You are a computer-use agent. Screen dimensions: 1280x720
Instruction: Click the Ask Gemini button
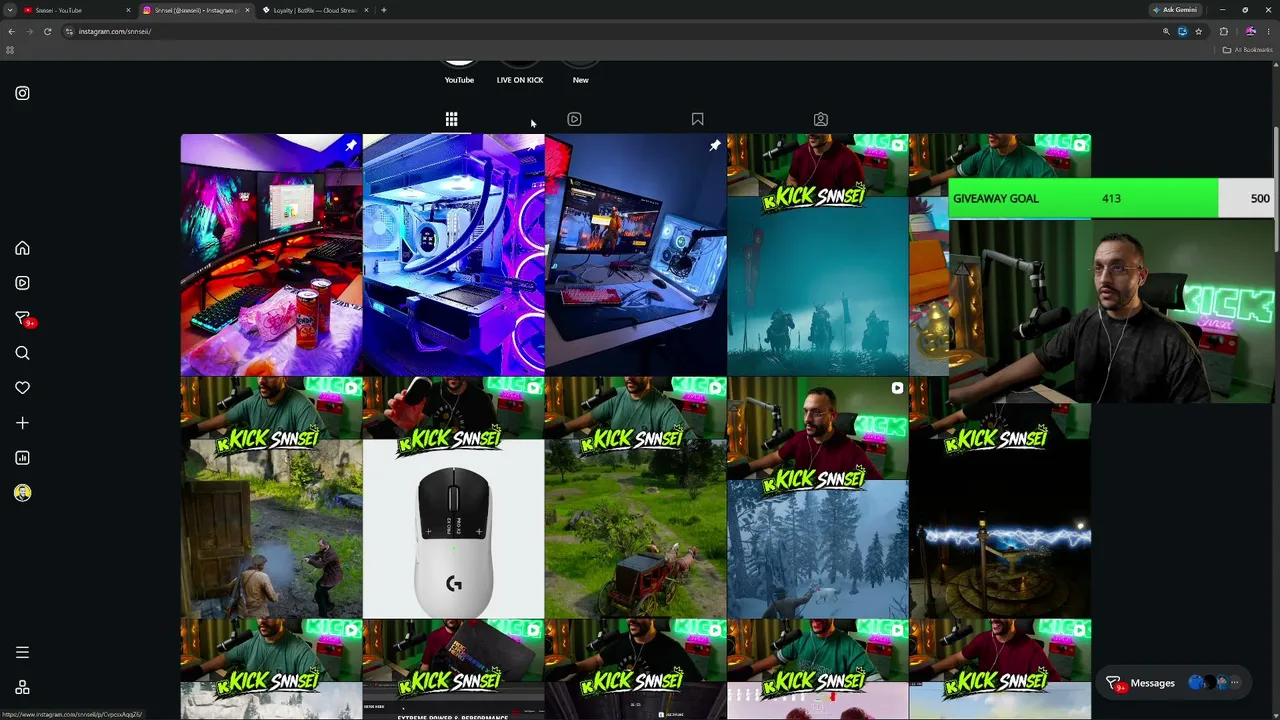pos(1175,10)
